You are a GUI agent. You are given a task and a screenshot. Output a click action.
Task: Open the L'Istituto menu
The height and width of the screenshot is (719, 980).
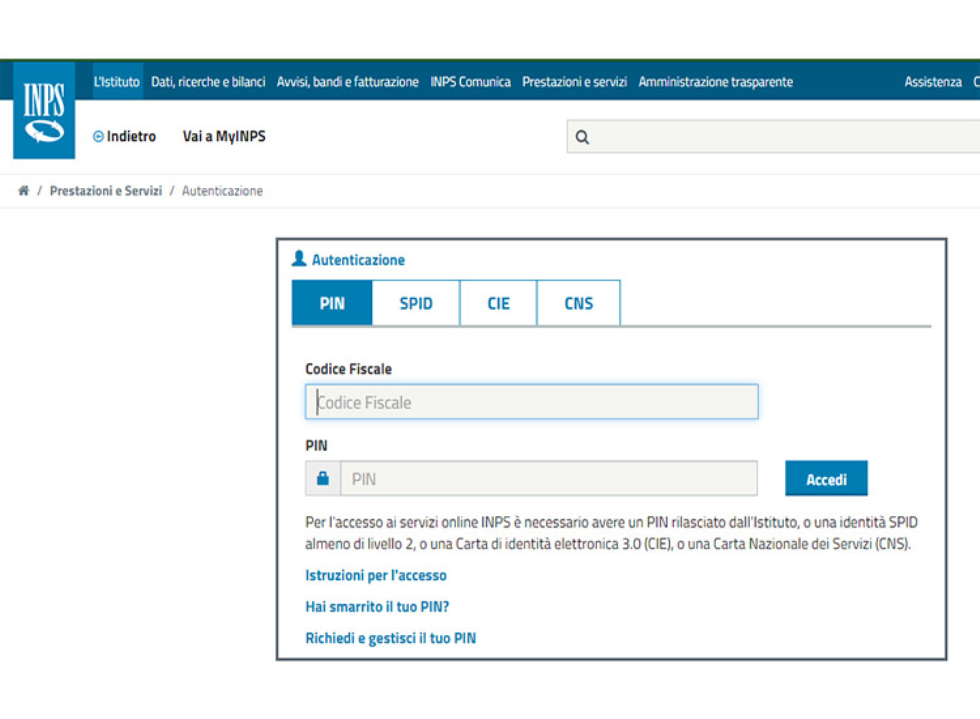coord(116,82)
